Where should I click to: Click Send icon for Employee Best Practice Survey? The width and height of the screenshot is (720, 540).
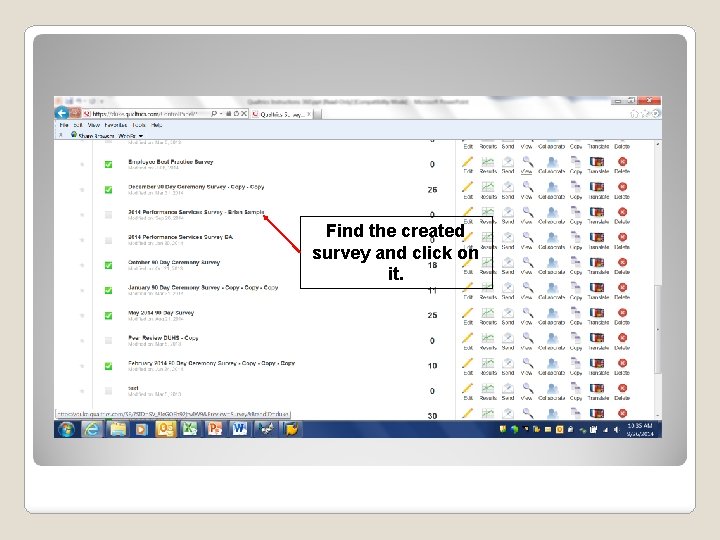pos(508,162)
